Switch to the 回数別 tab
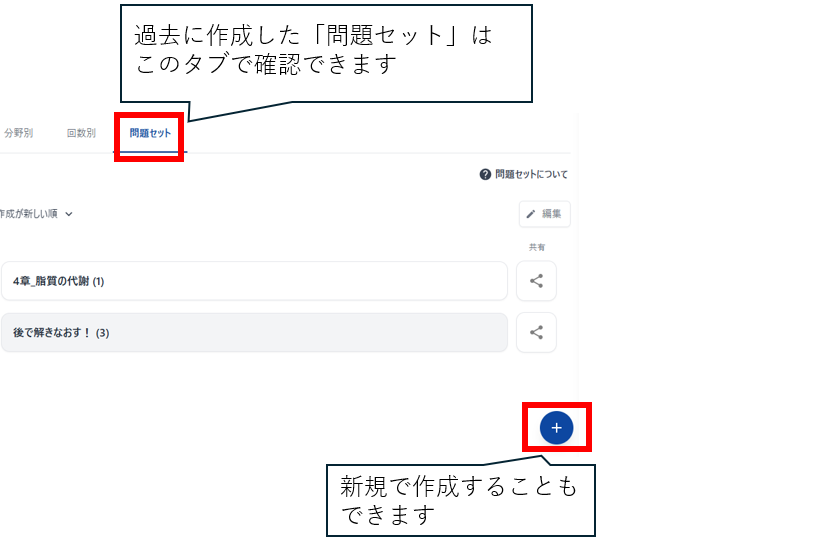This screenshot has height=541, width=840. 81,133
